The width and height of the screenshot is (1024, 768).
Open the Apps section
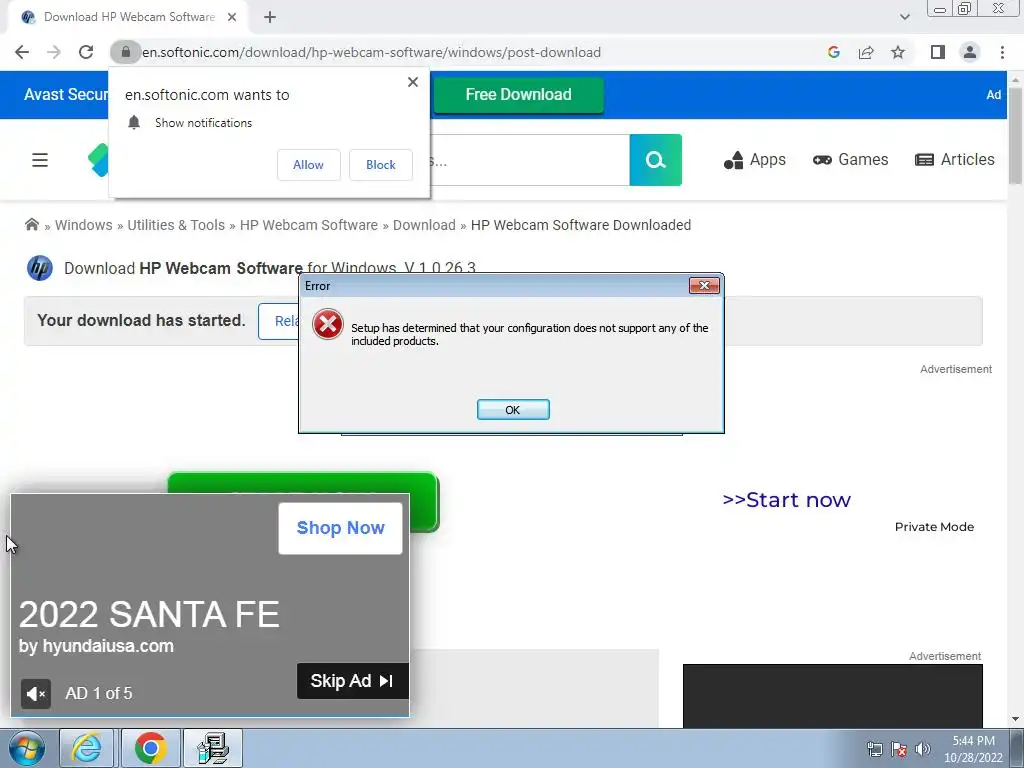pos(755,160)
